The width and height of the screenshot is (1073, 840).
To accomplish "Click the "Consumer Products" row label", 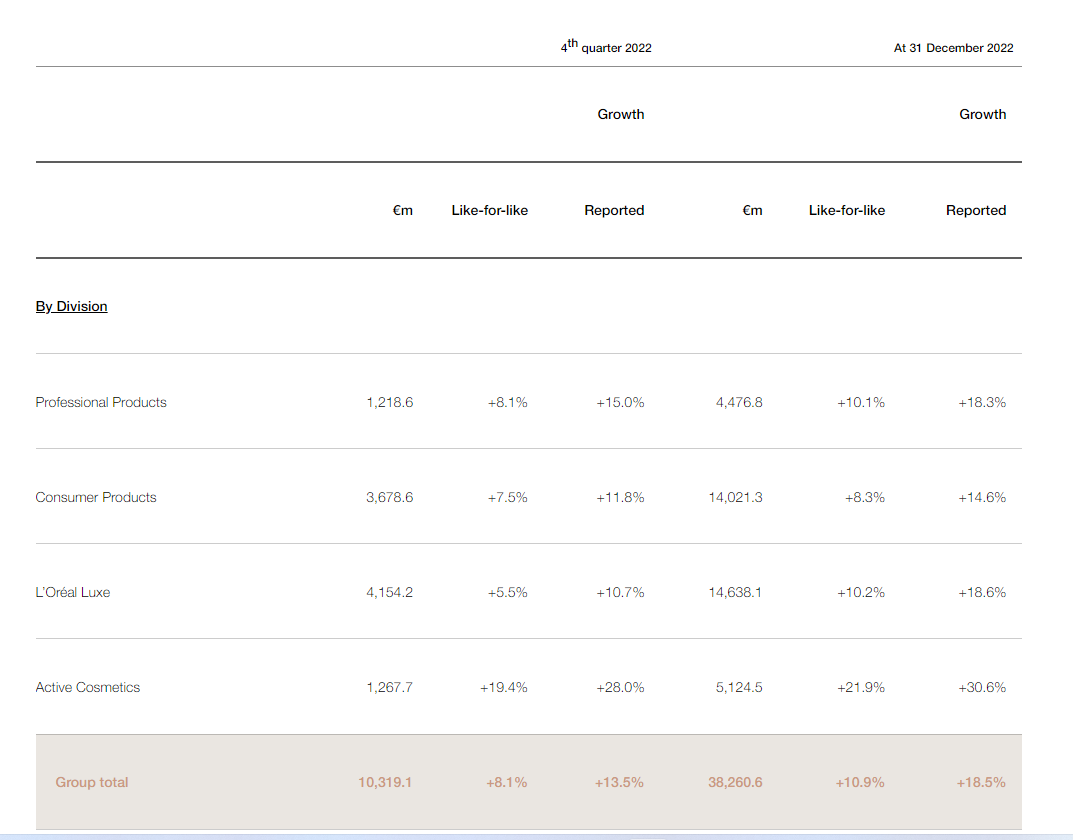I will tap(96, 497).
